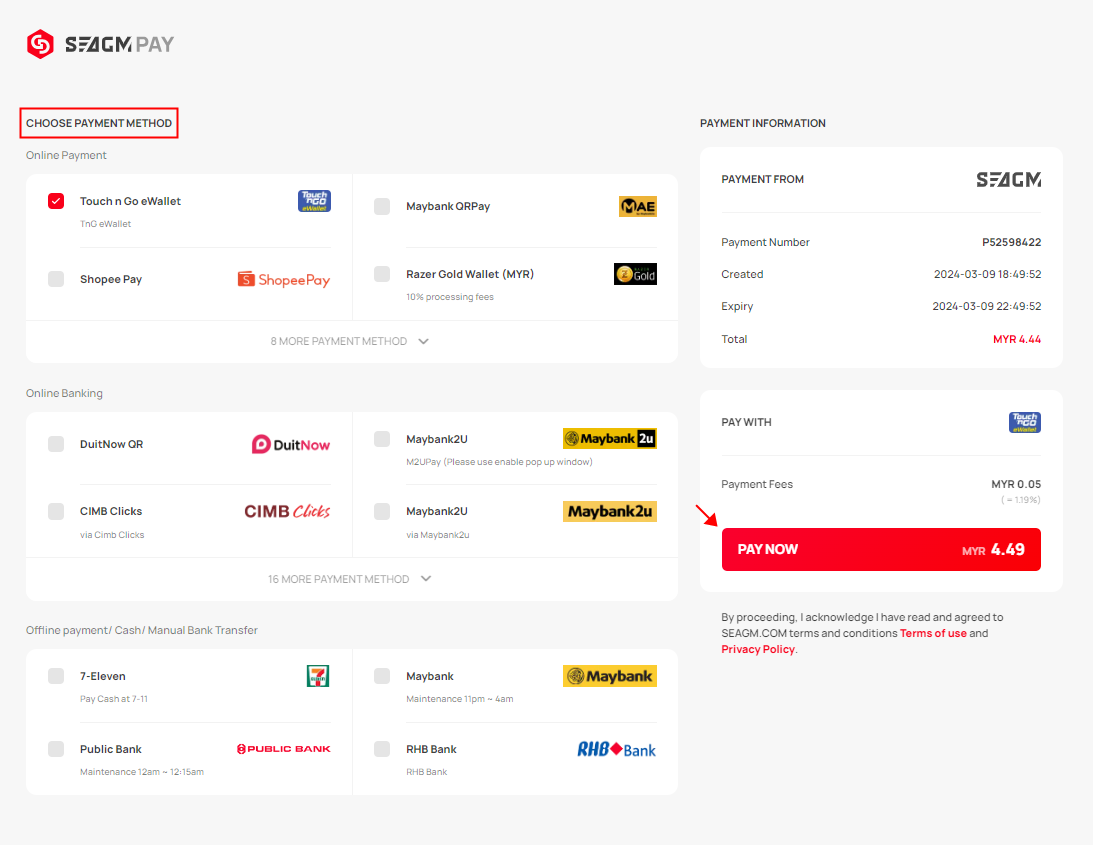Viewport: 1093px width, 845px height.
Task: Select the Shopee Pay checkbox
Action: coord(56,279)
